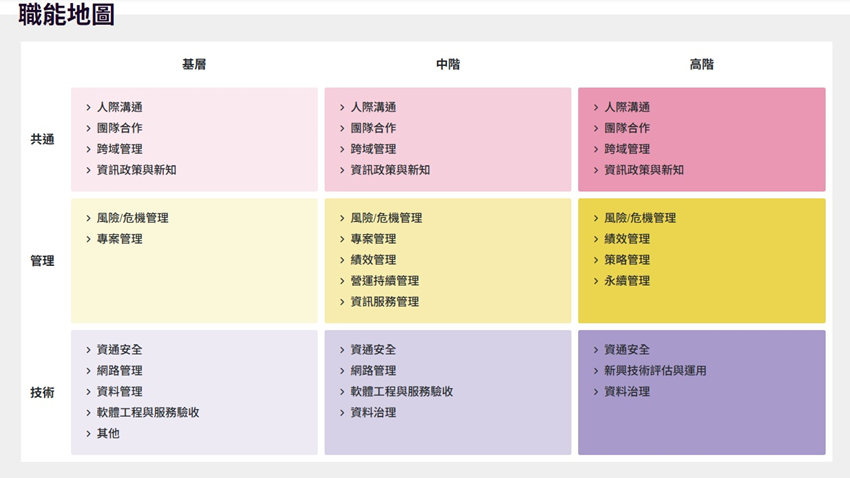The width and height of the screenshot is (850, 478).
Task: Select 網路管理 in the 基層 技術 cell
Action: 119,371
